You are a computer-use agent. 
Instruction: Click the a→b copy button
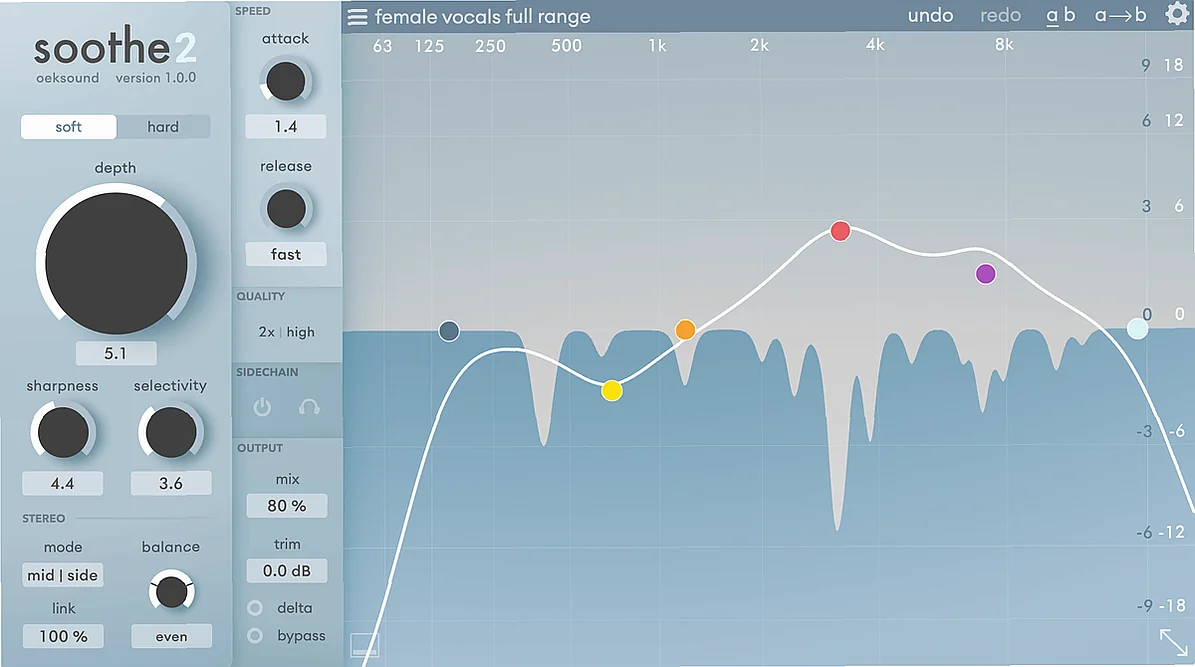(1120, 16)
